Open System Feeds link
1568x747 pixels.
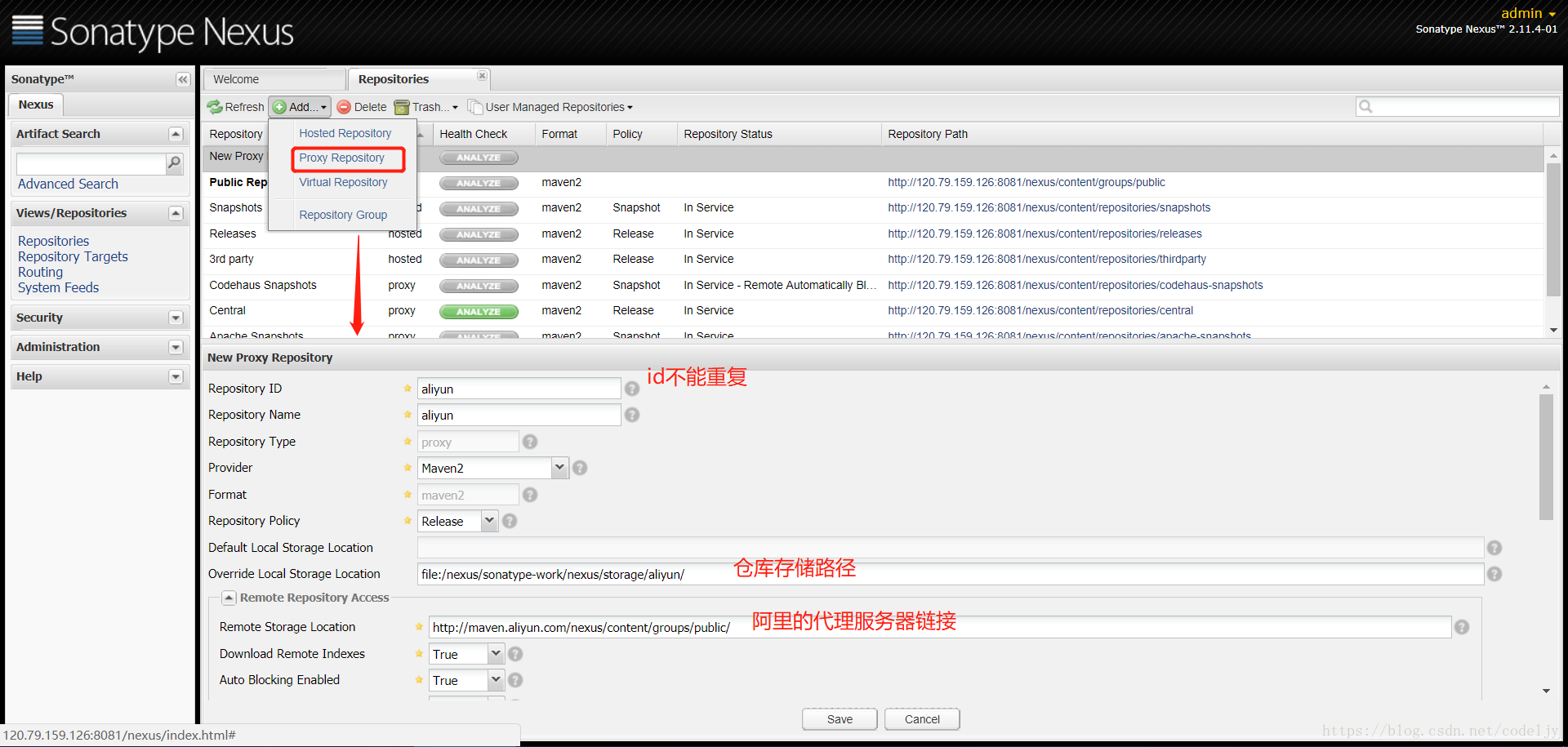pyautogui.click(x=58, y=287)
